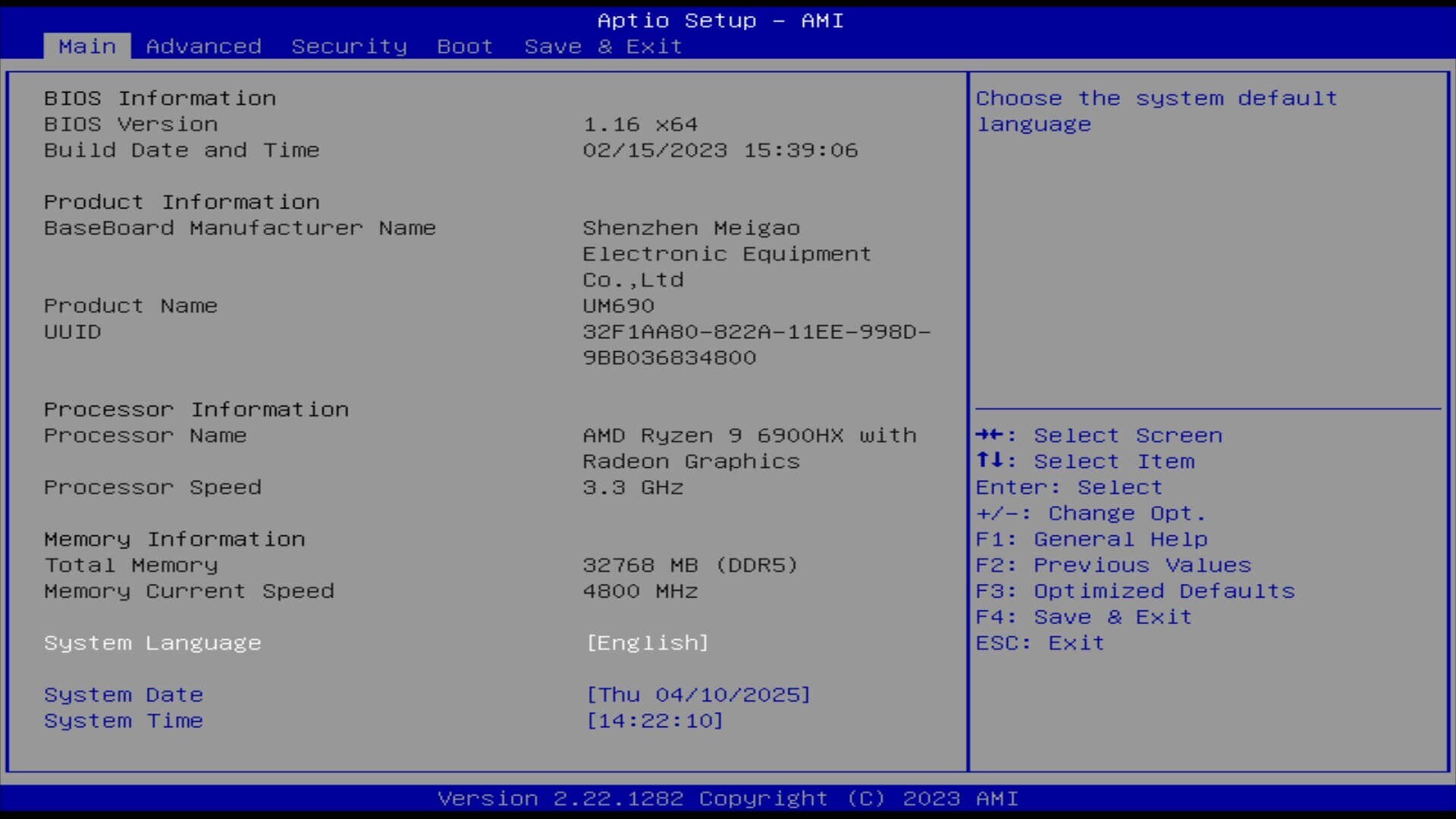Viewport: 1456px width, 819px height.
Task: Click the 32768 MB (DDR5) value
Action: point(691,565)
